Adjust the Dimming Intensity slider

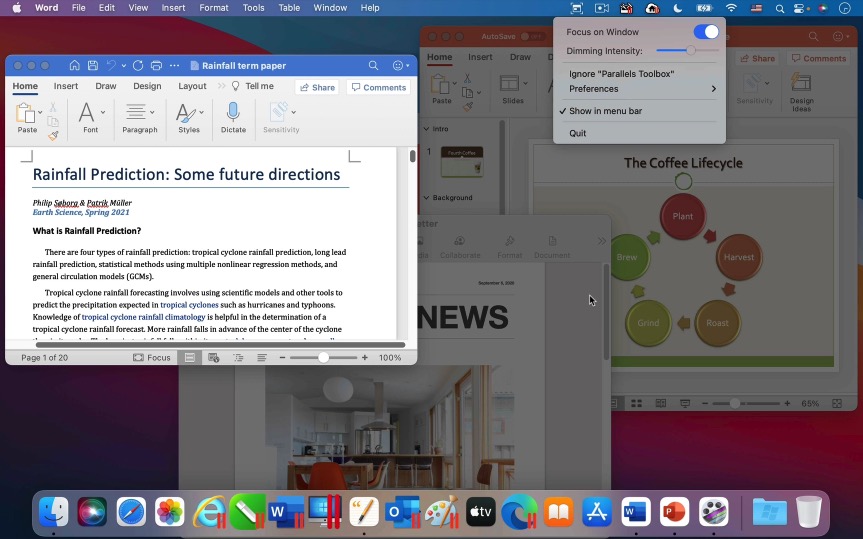pyautogui.click(x=690, y=50)
